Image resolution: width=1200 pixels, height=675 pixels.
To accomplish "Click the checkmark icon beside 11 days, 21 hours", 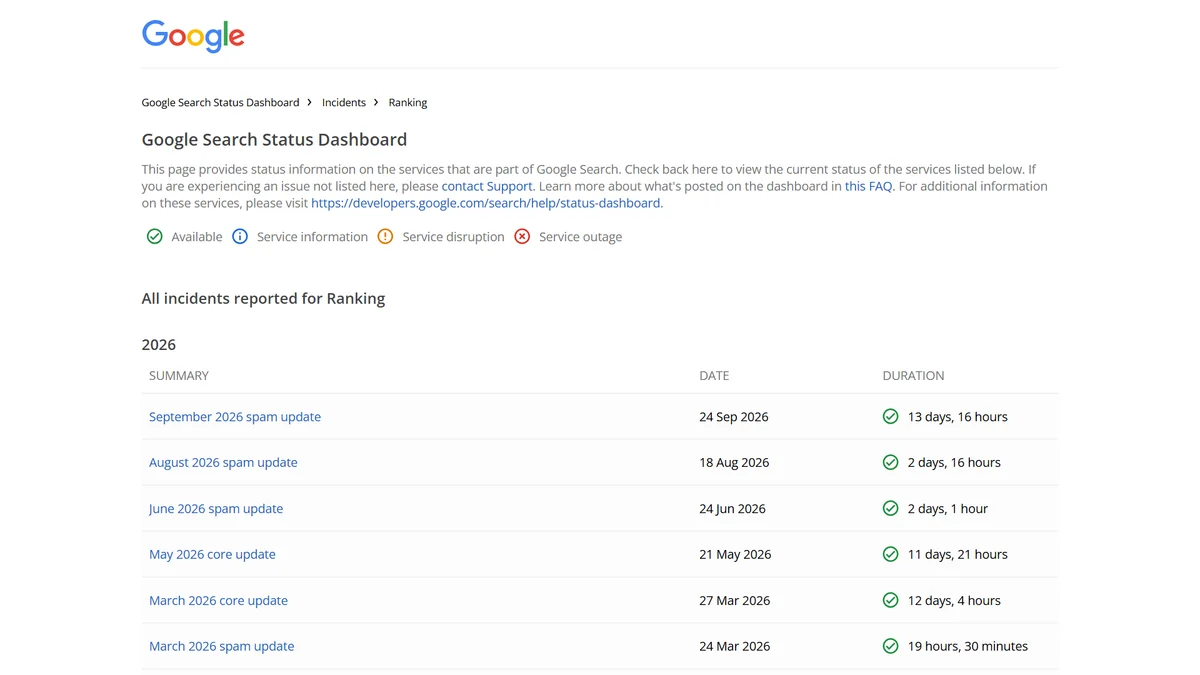I will pyautogui.click(x=890, y=554).
